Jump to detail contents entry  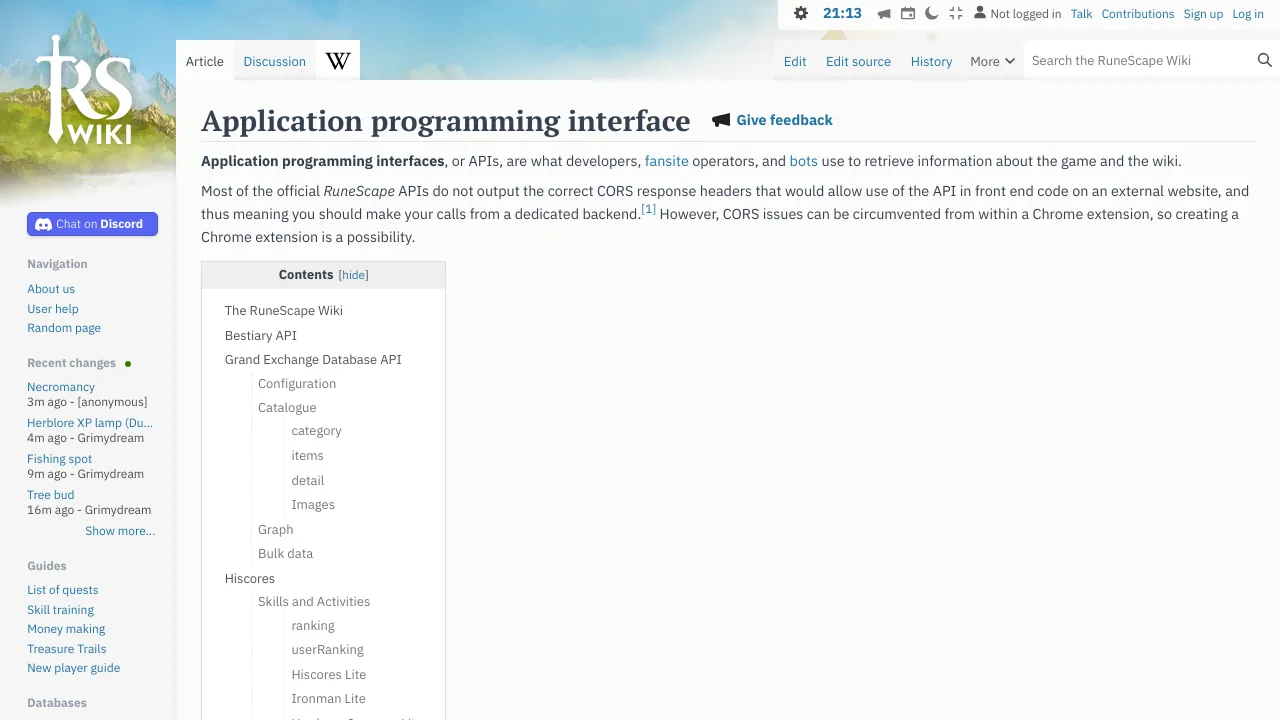(308, 481)
